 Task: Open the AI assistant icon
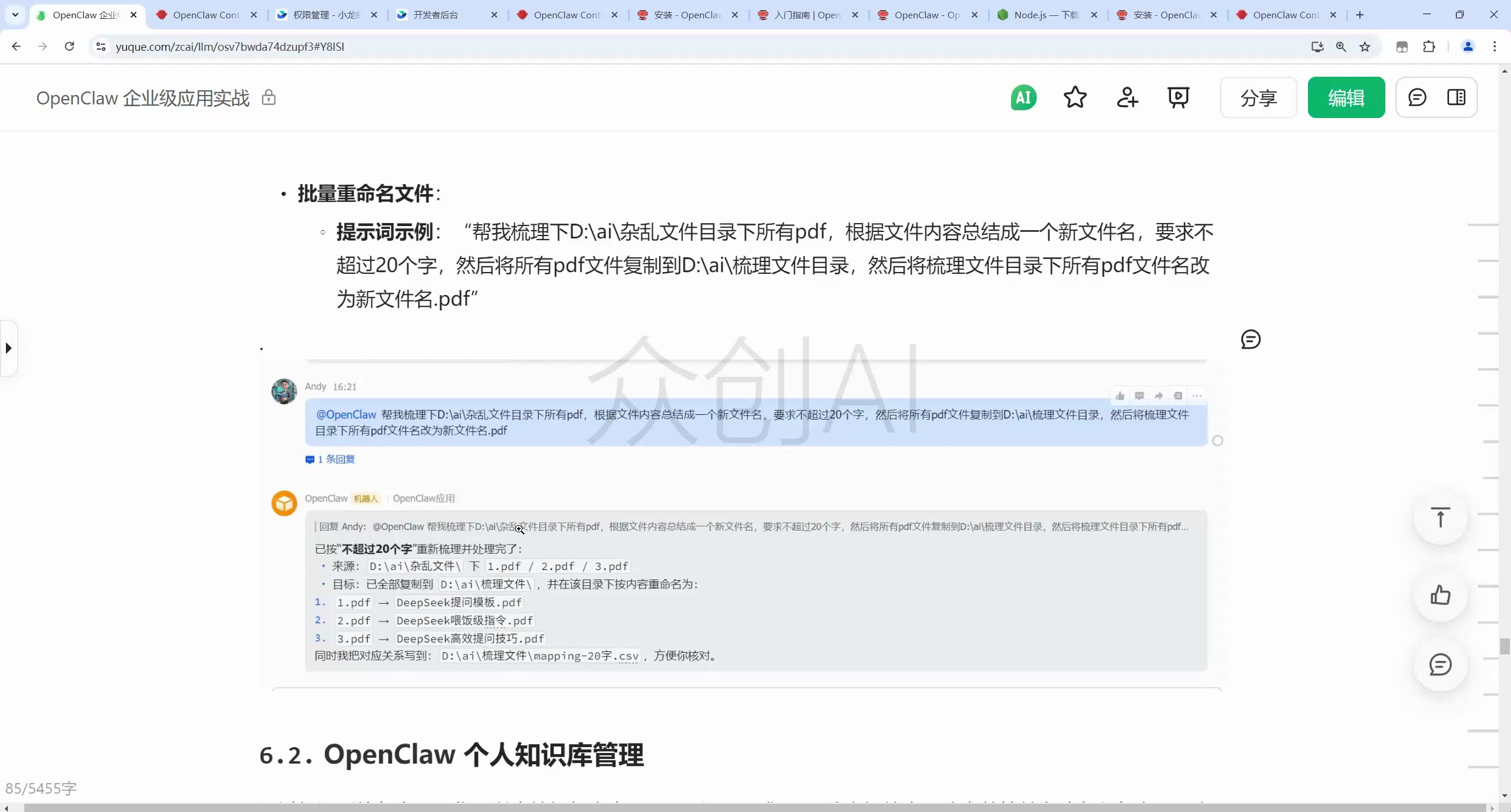coord(1023,97)
